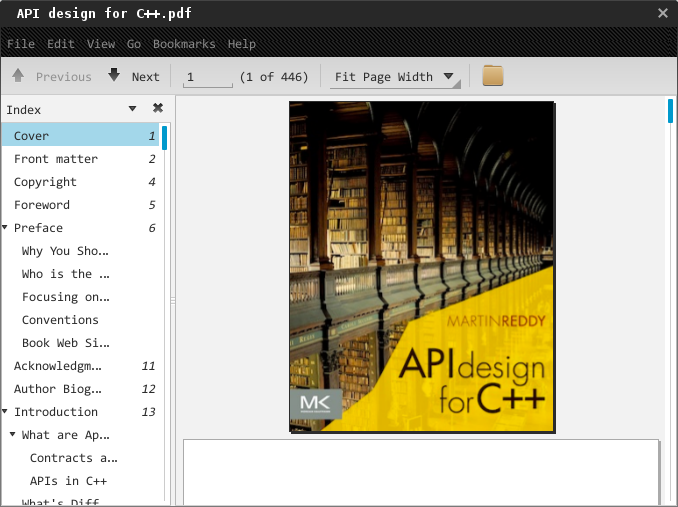Open the Fit Page Width zoom dropdown
Screen dimensions: 678x507
[x=394, y=77]
